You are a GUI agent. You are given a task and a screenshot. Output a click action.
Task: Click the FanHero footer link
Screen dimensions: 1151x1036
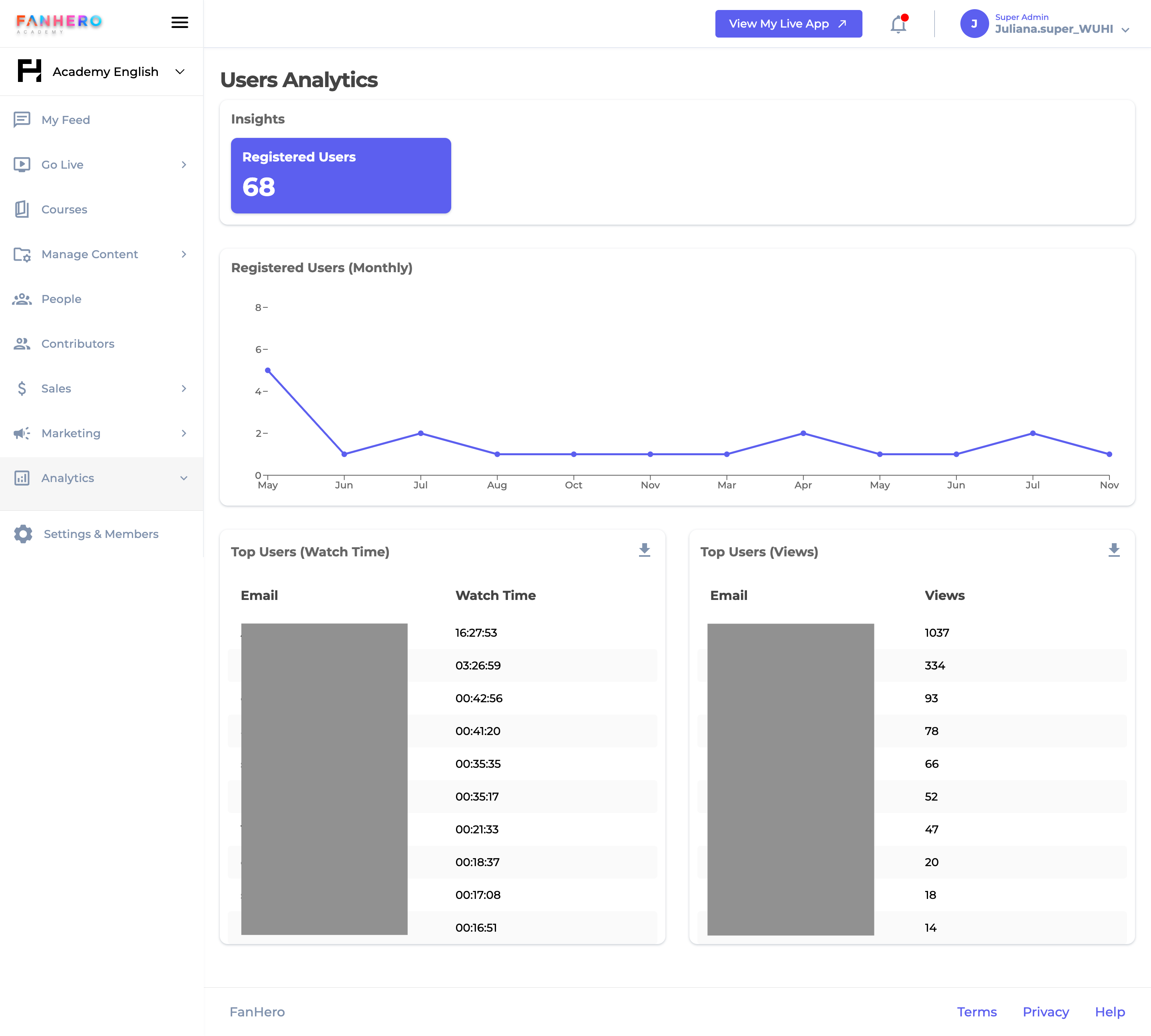(x=257, y=1012)
